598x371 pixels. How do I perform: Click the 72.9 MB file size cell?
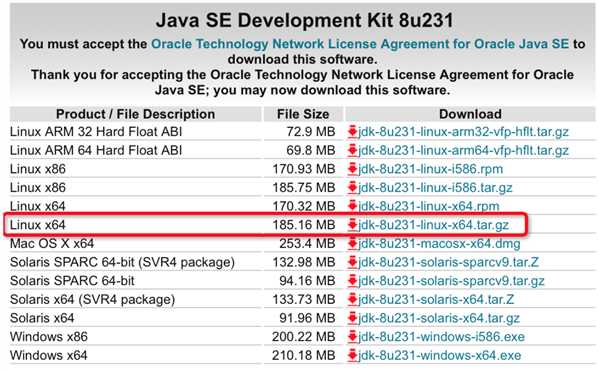(x=311, y=132)
